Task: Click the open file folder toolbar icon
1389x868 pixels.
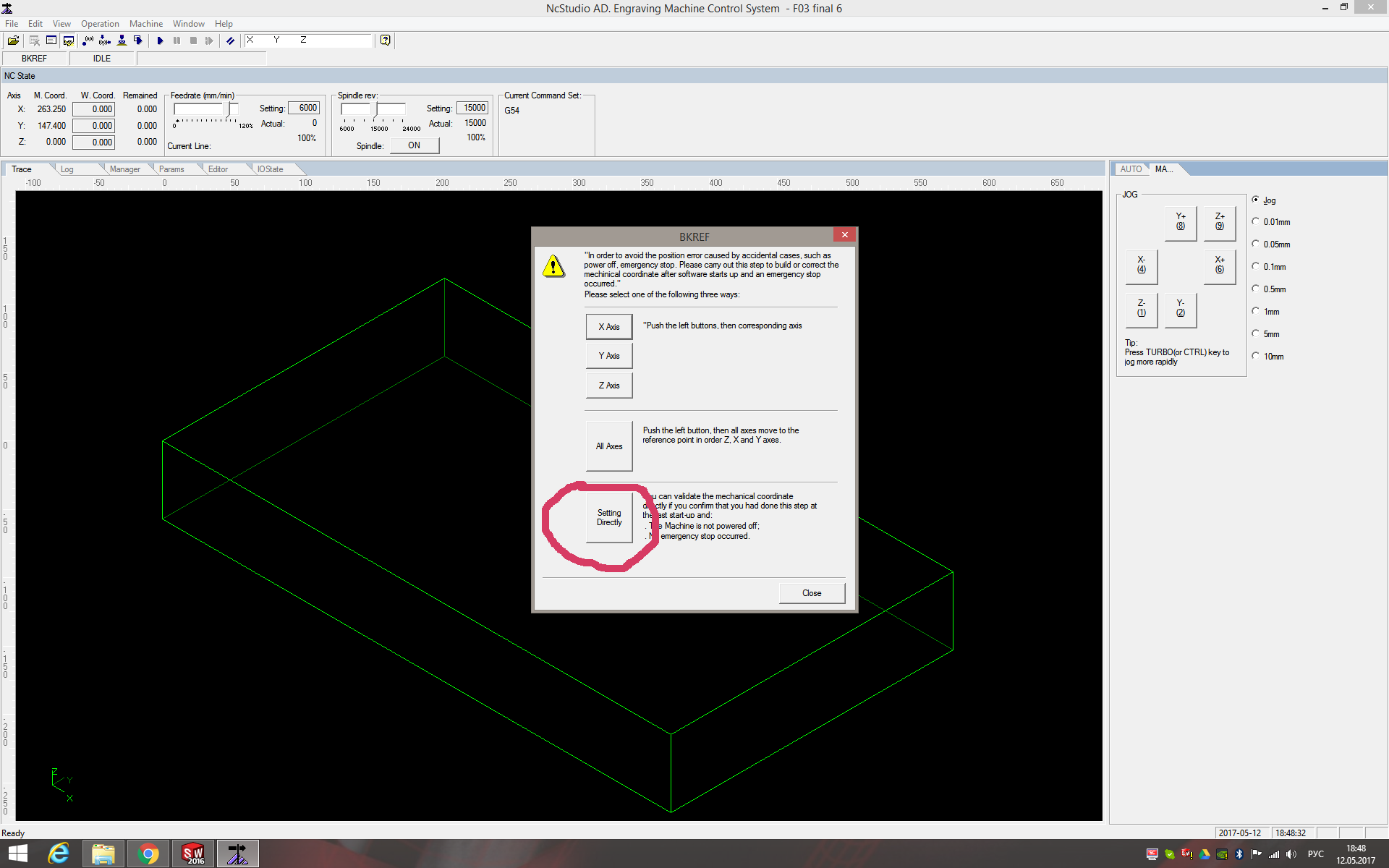Action: tap(13, 41)
